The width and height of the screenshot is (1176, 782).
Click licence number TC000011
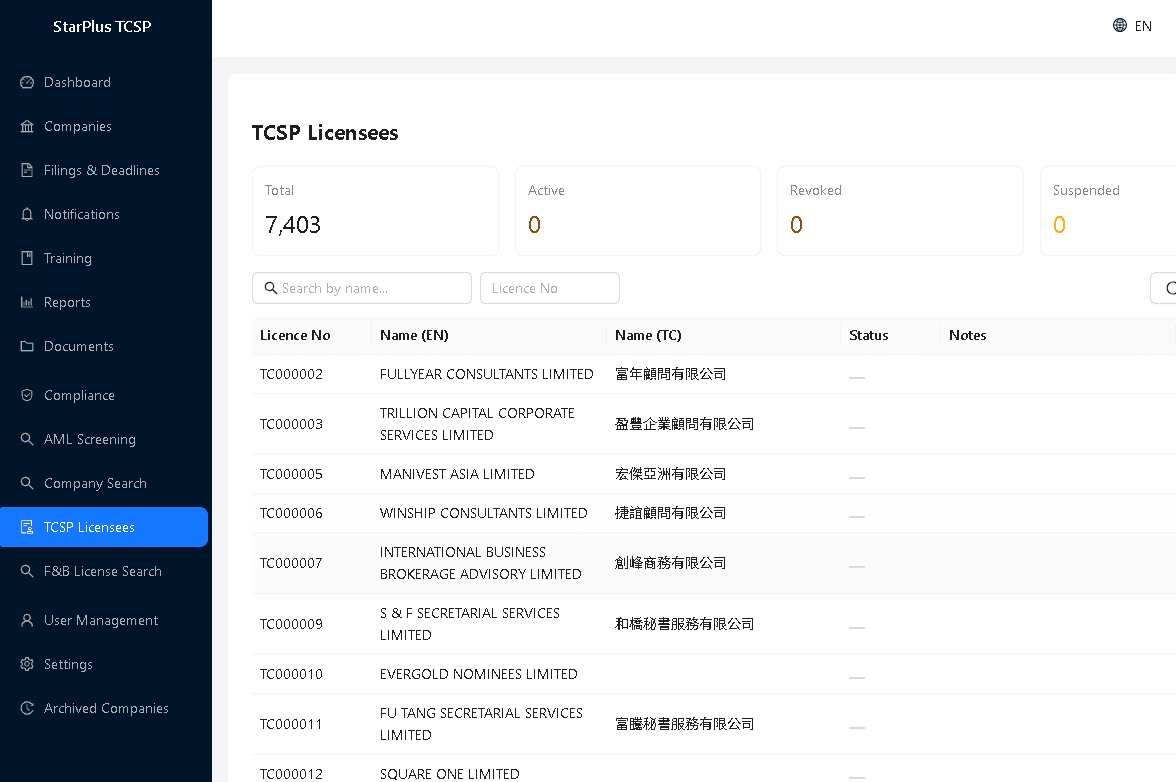(x=291, y=724)
